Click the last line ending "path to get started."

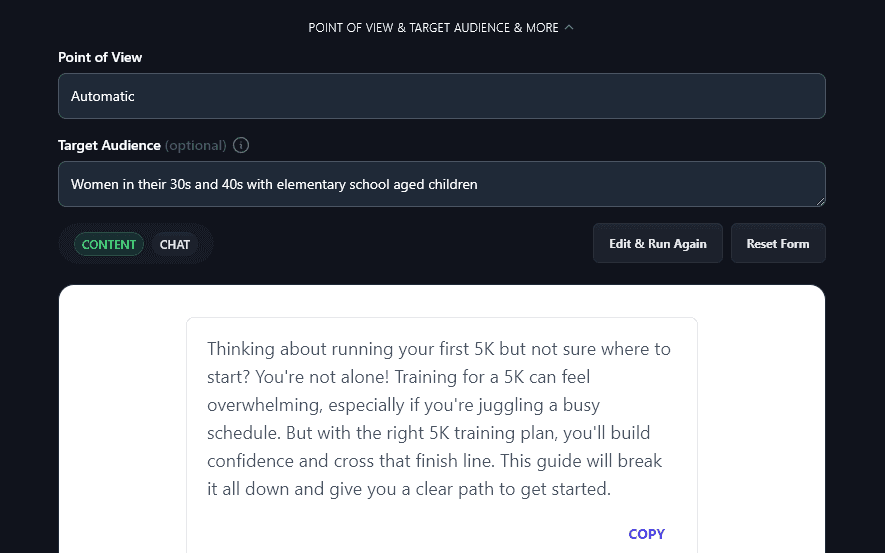point(408,490)
